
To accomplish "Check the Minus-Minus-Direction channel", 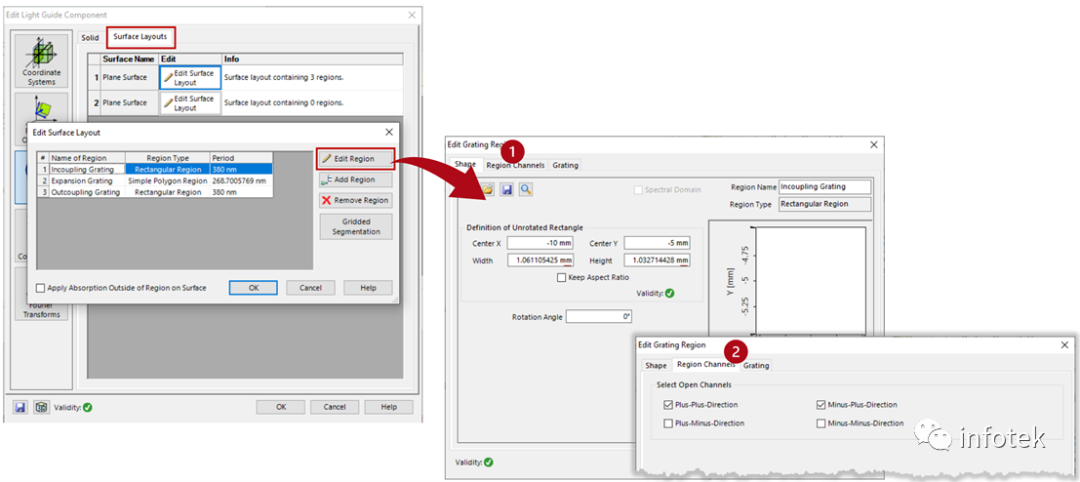I will pyautogui.click(x=820, y=423).
